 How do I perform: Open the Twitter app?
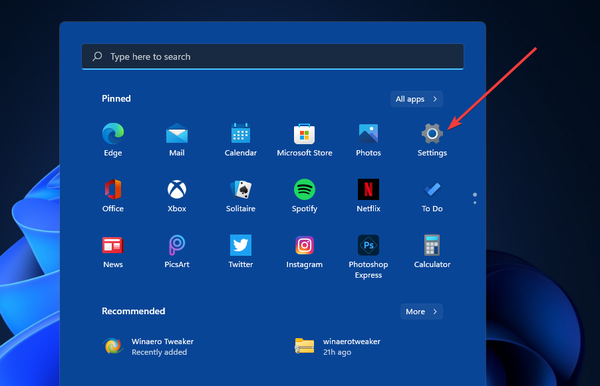click(241, 251)
